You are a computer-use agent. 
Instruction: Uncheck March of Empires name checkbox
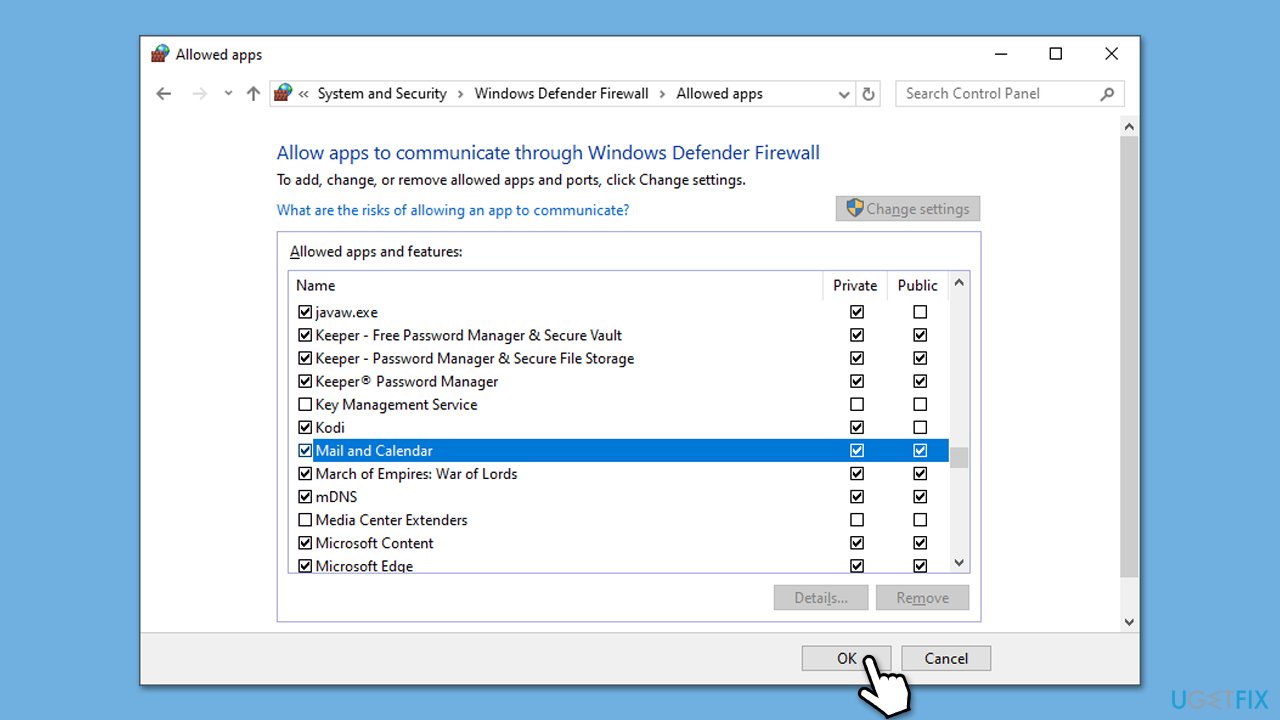point(305,473)
